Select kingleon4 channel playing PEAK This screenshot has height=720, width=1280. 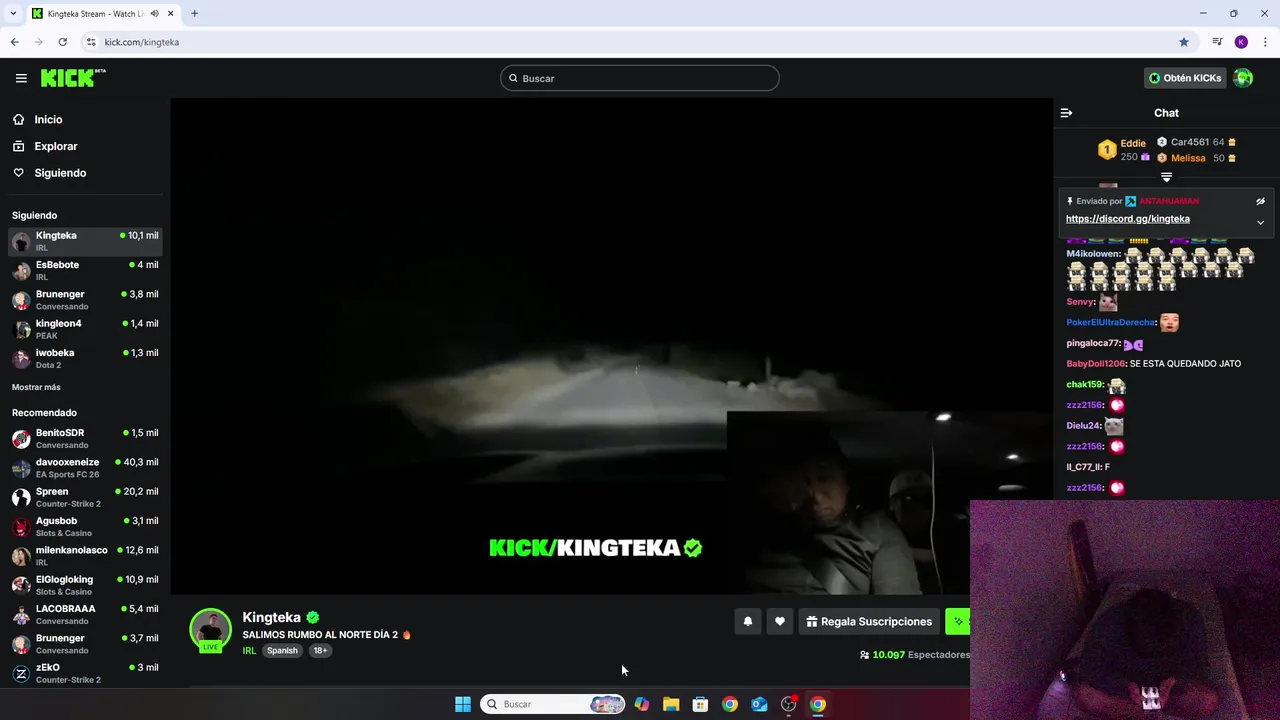[x=85, y=329]
